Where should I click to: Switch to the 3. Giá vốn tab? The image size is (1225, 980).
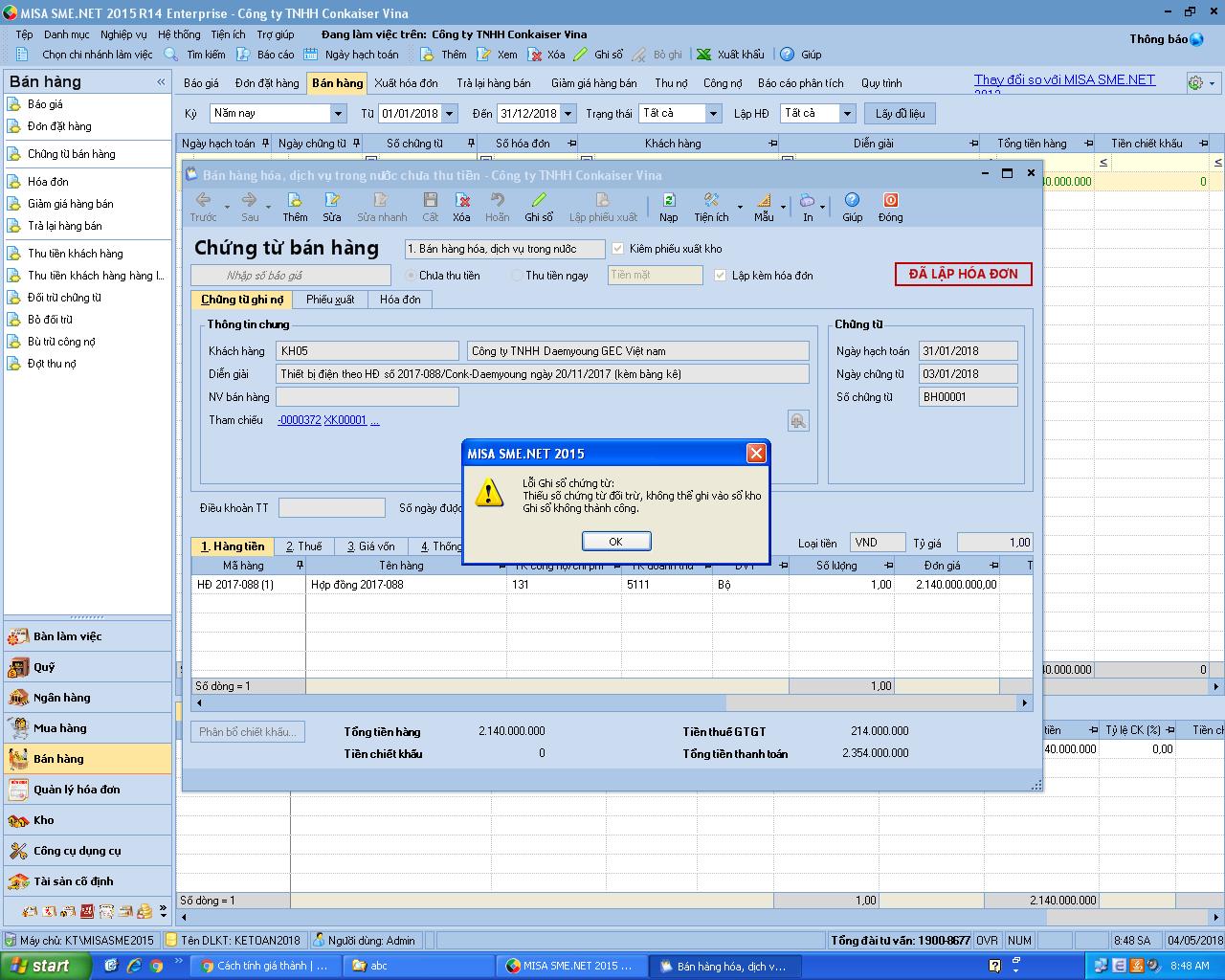pyautogui.click(x=370, y=546)
